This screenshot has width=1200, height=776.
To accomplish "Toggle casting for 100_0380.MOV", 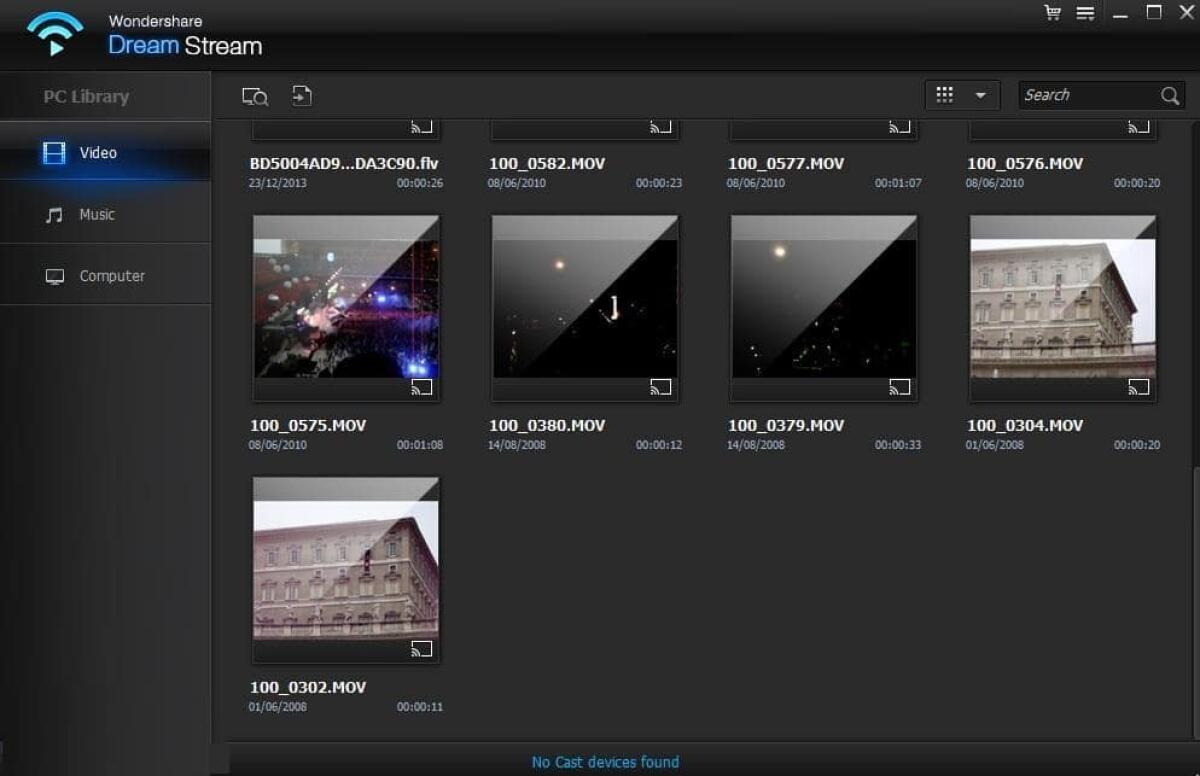I will coord(660,387).
